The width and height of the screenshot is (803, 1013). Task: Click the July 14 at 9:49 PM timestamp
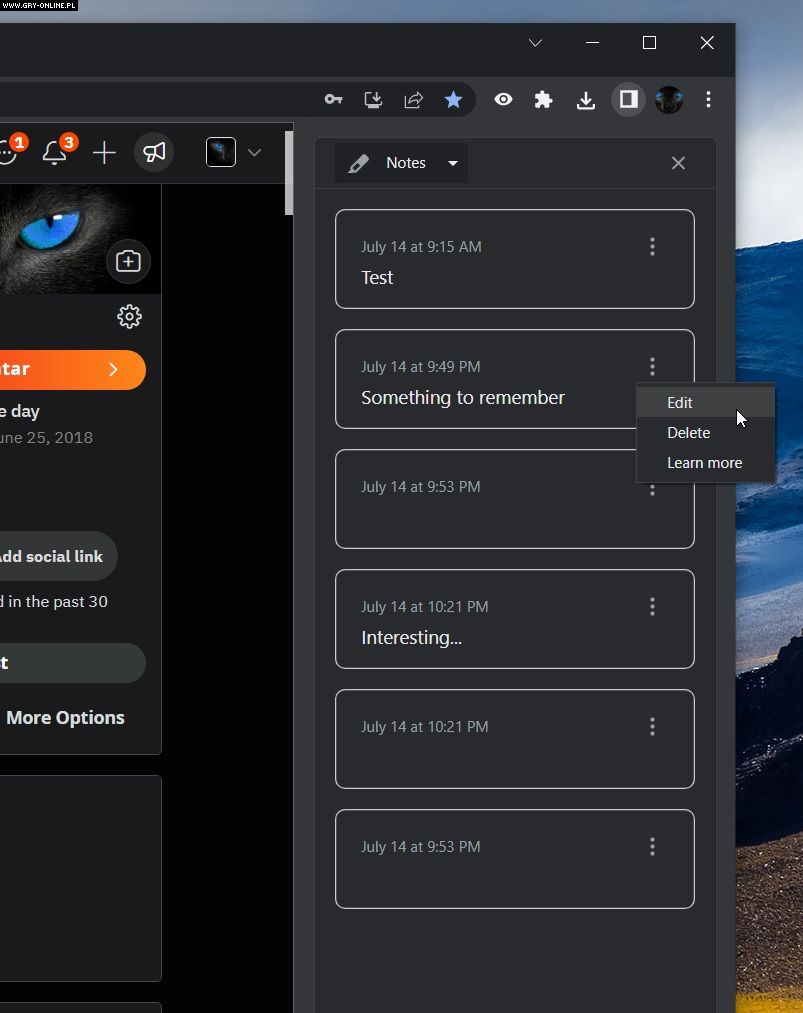tap(421, 367)
